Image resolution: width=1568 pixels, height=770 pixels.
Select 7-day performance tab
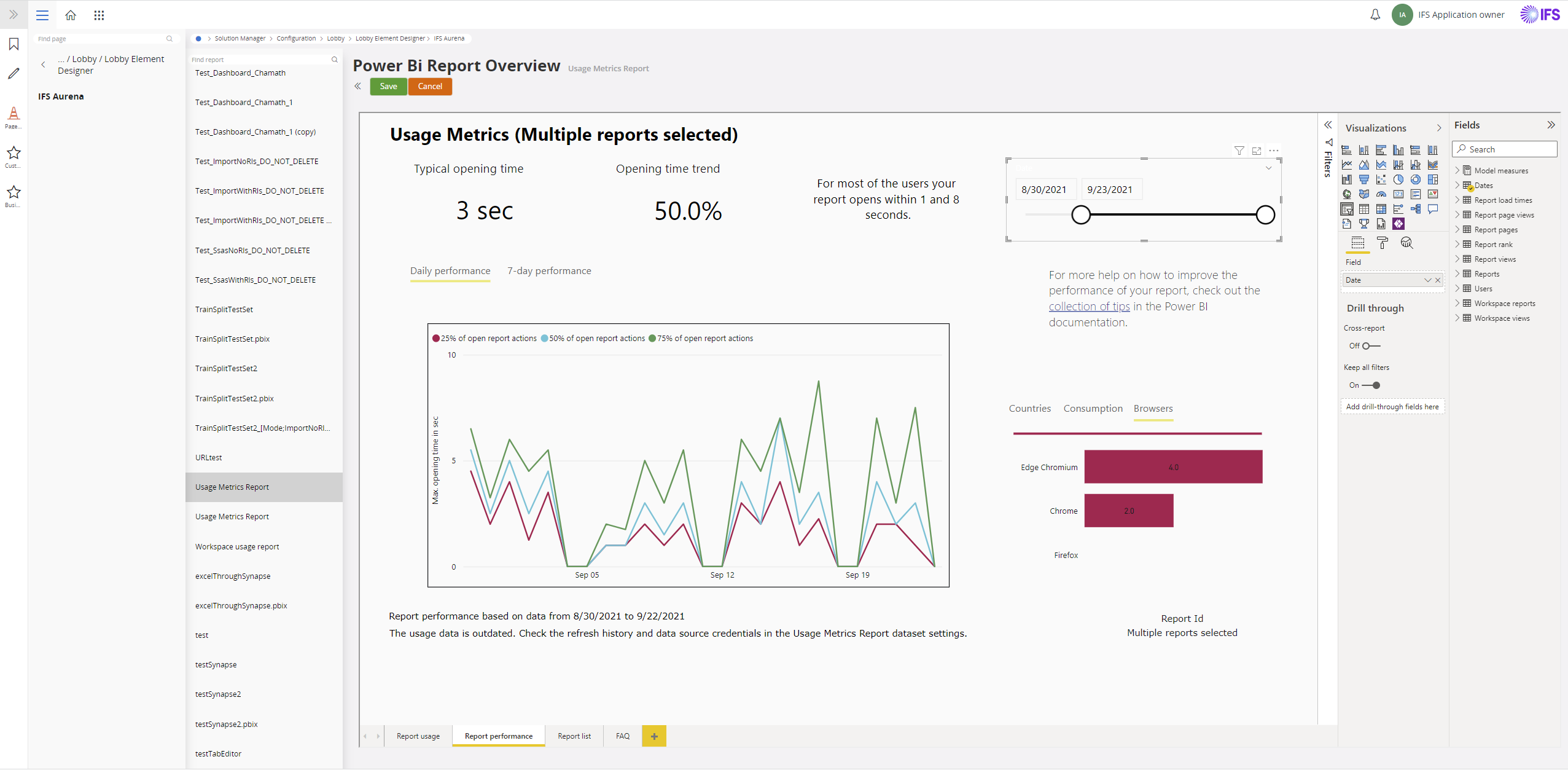click(548, 271)
